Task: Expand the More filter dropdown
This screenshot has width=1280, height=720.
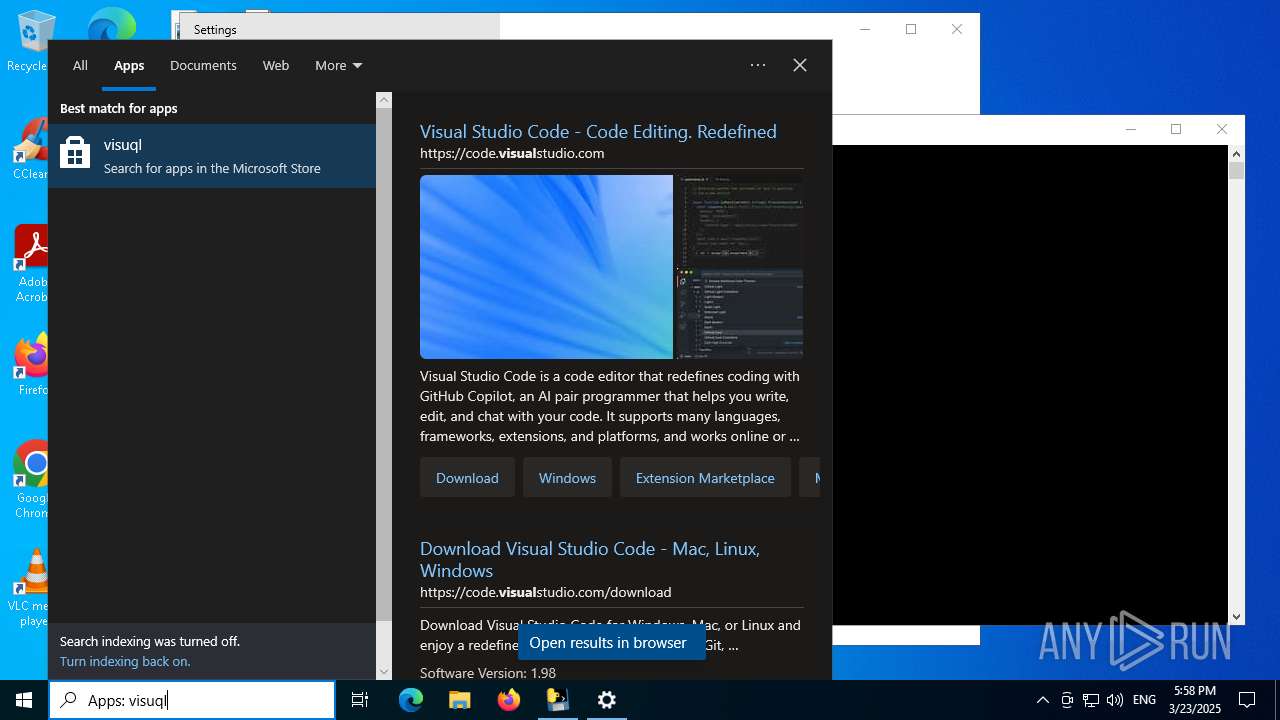Action: point(338,65)
